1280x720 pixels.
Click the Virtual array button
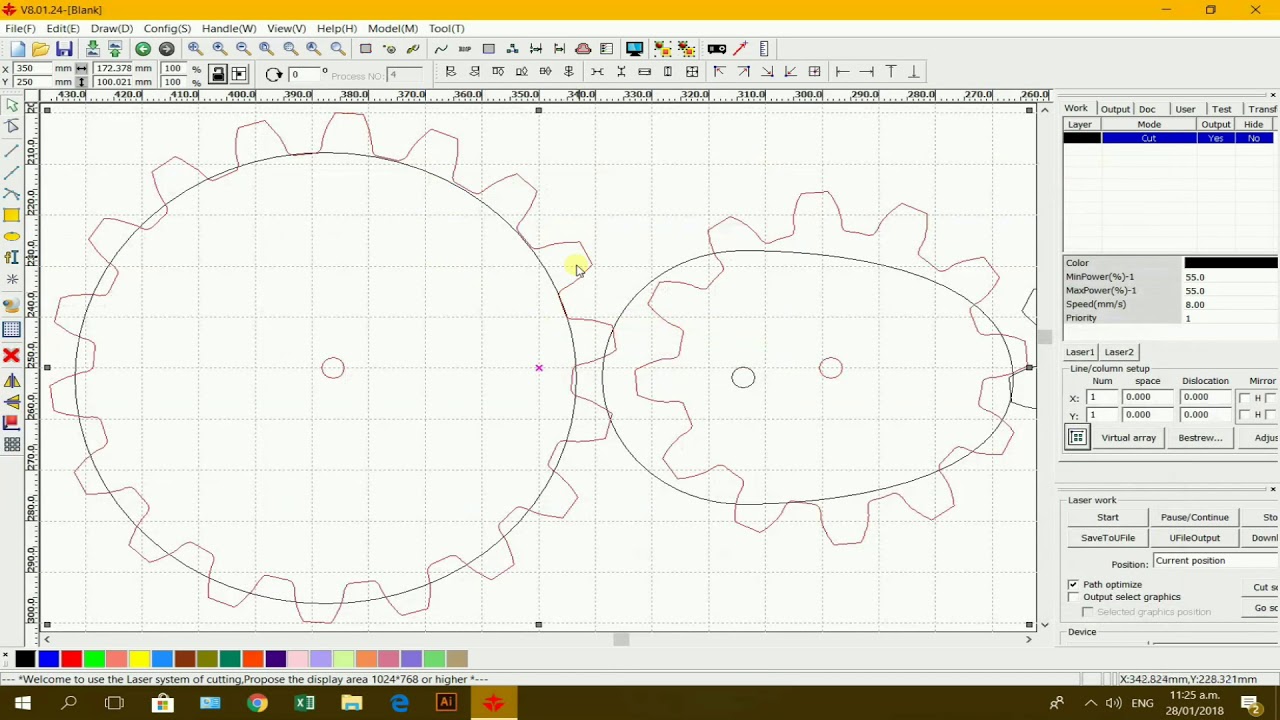[x=1128, y=438]
